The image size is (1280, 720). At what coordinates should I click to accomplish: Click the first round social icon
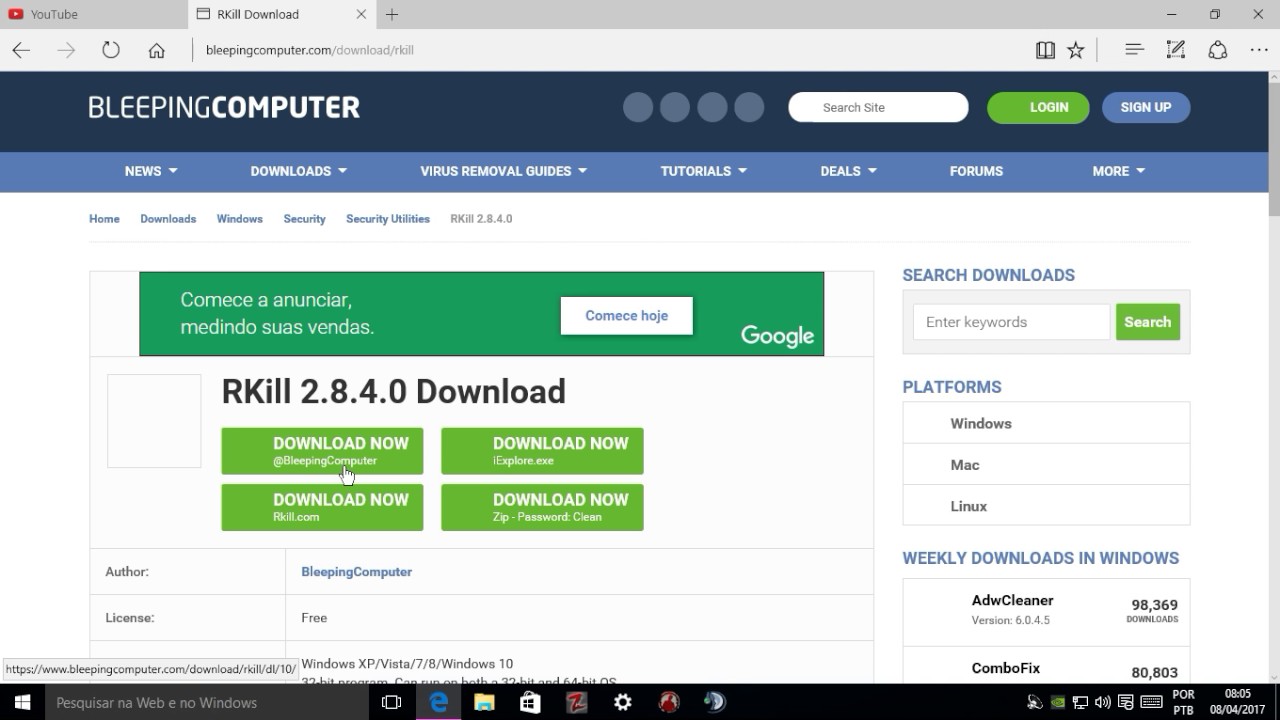[638, 107]
